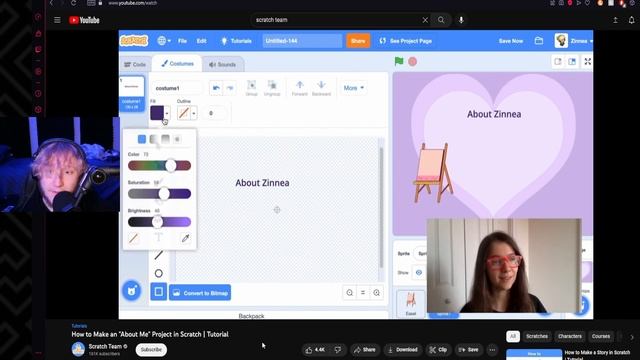640x360 pixels.
Task: Click the Ungroup tool icon
Action: [272, 88]
